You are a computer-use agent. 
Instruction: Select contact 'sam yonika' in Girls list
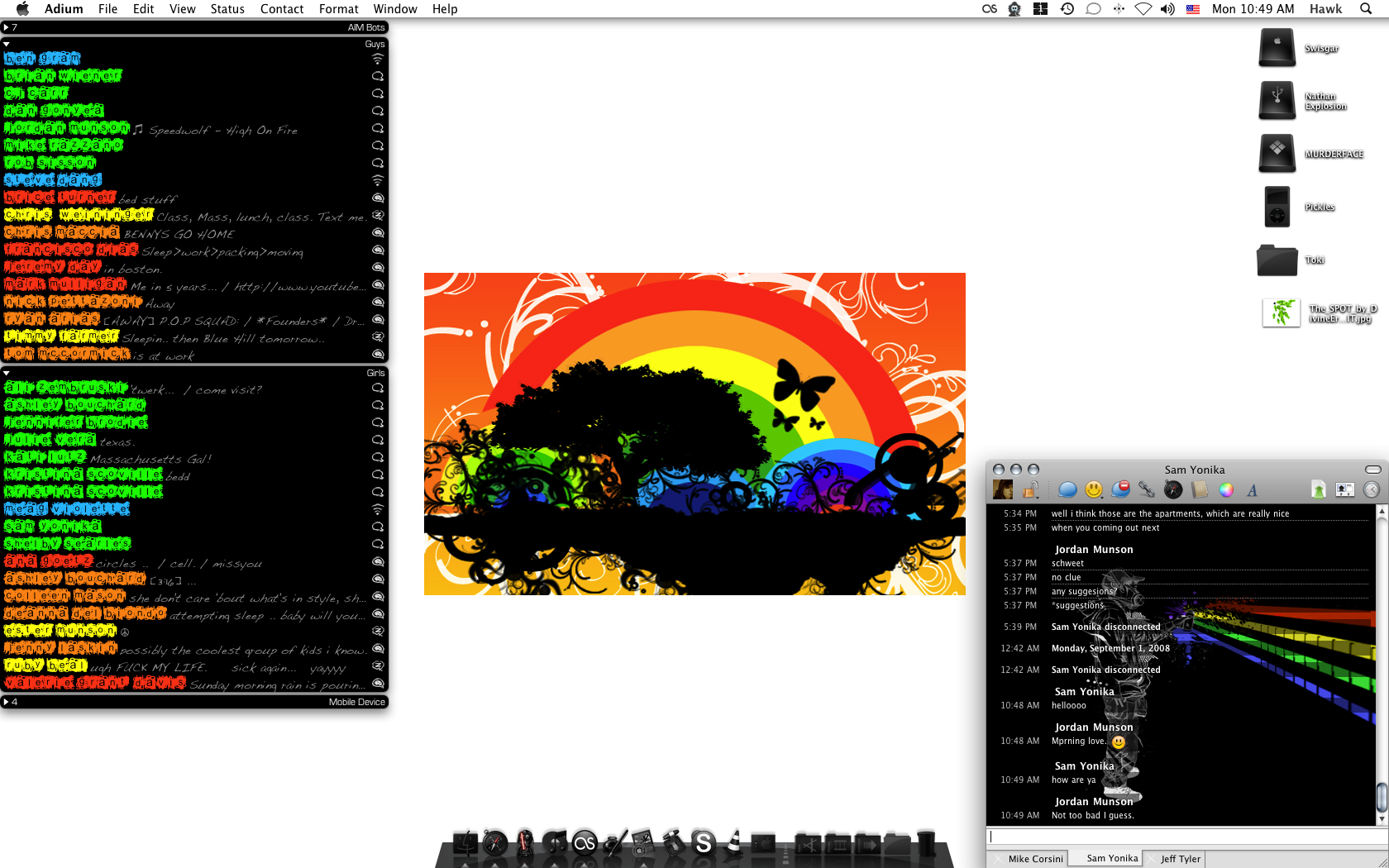click(x=194, y=527)
